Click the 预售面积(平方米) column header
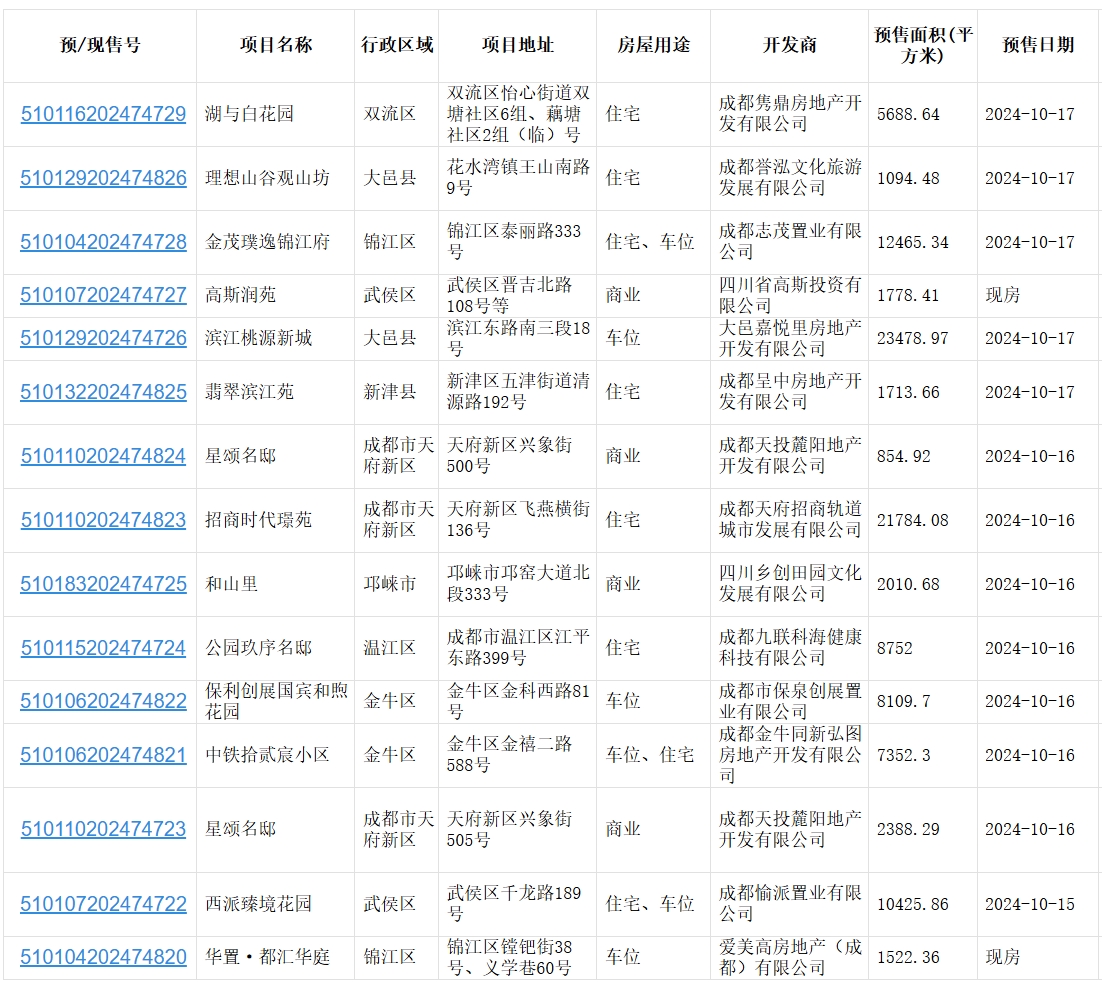The width and height of the screenshot is (1102, 982). [923, 45]
